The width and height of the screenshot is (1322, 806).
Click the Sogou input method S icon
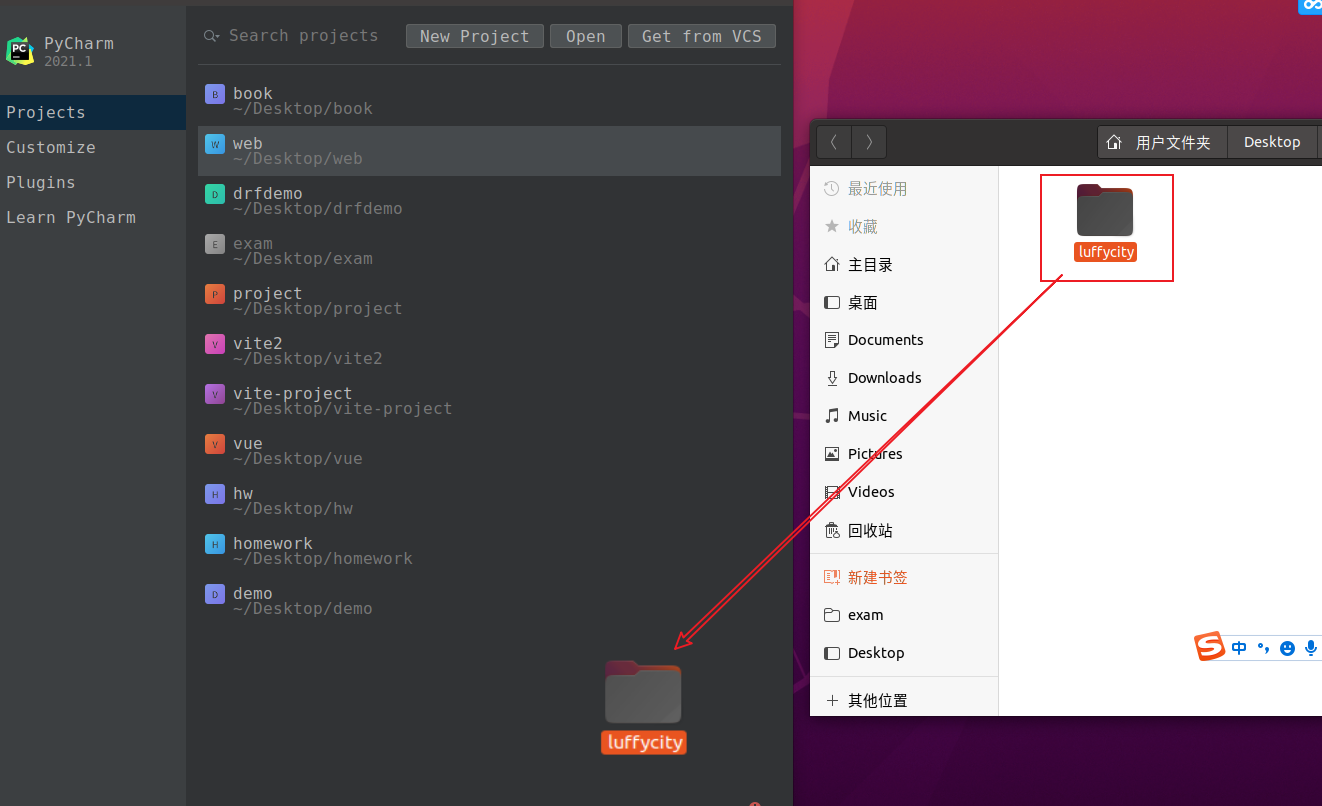tap(1210, 647)
